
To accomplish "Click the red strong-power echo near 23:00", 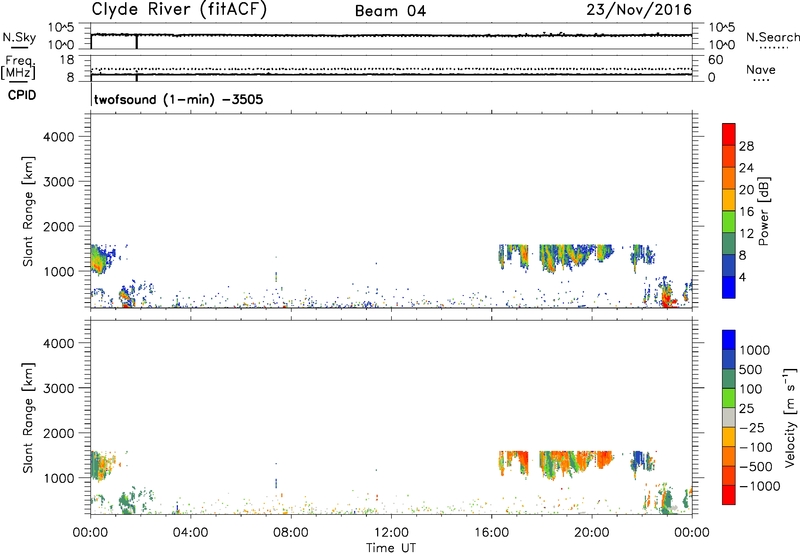I will tap(666, 297).
